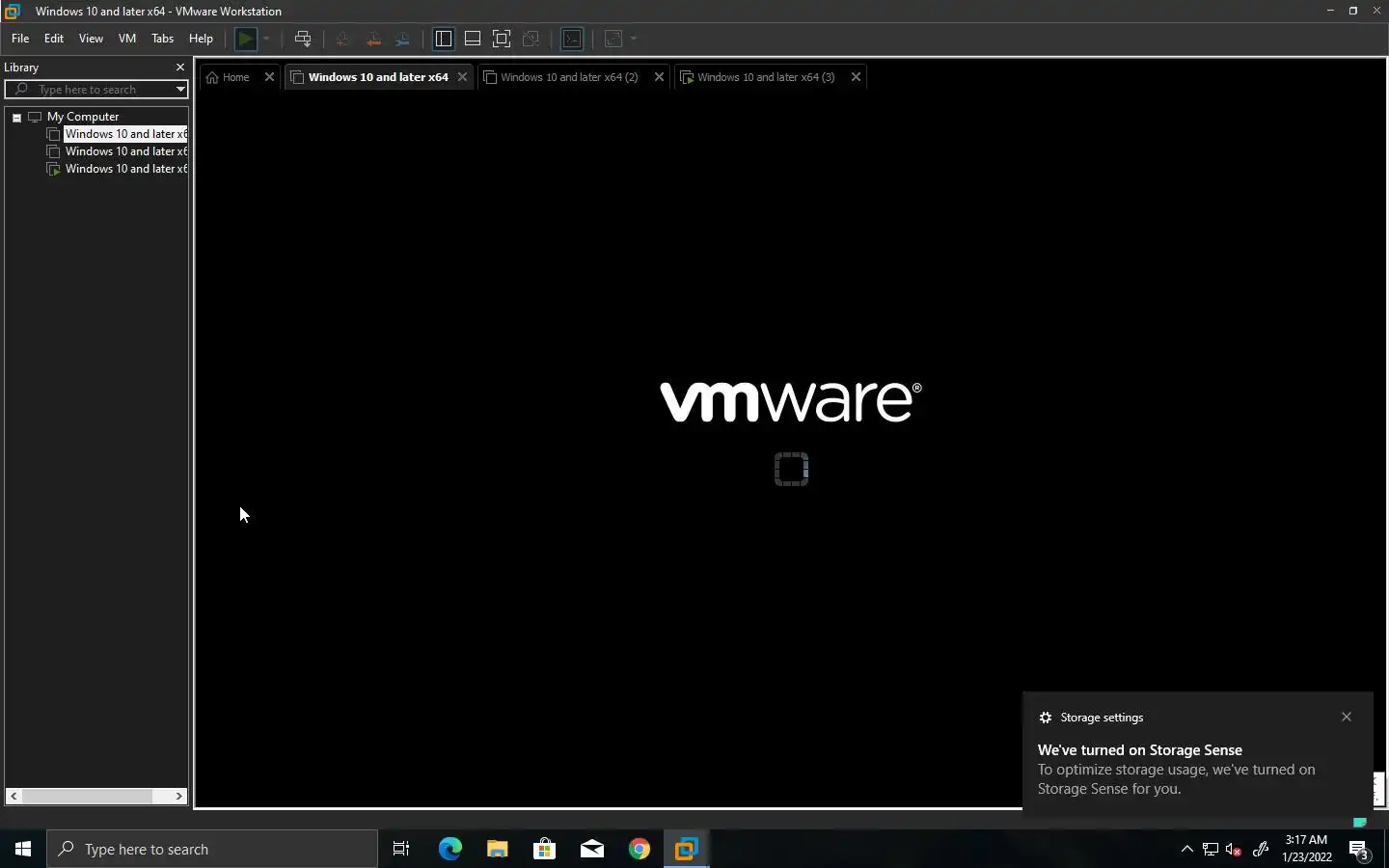
Task: Open the Edit menu
Action: [54, 39]
